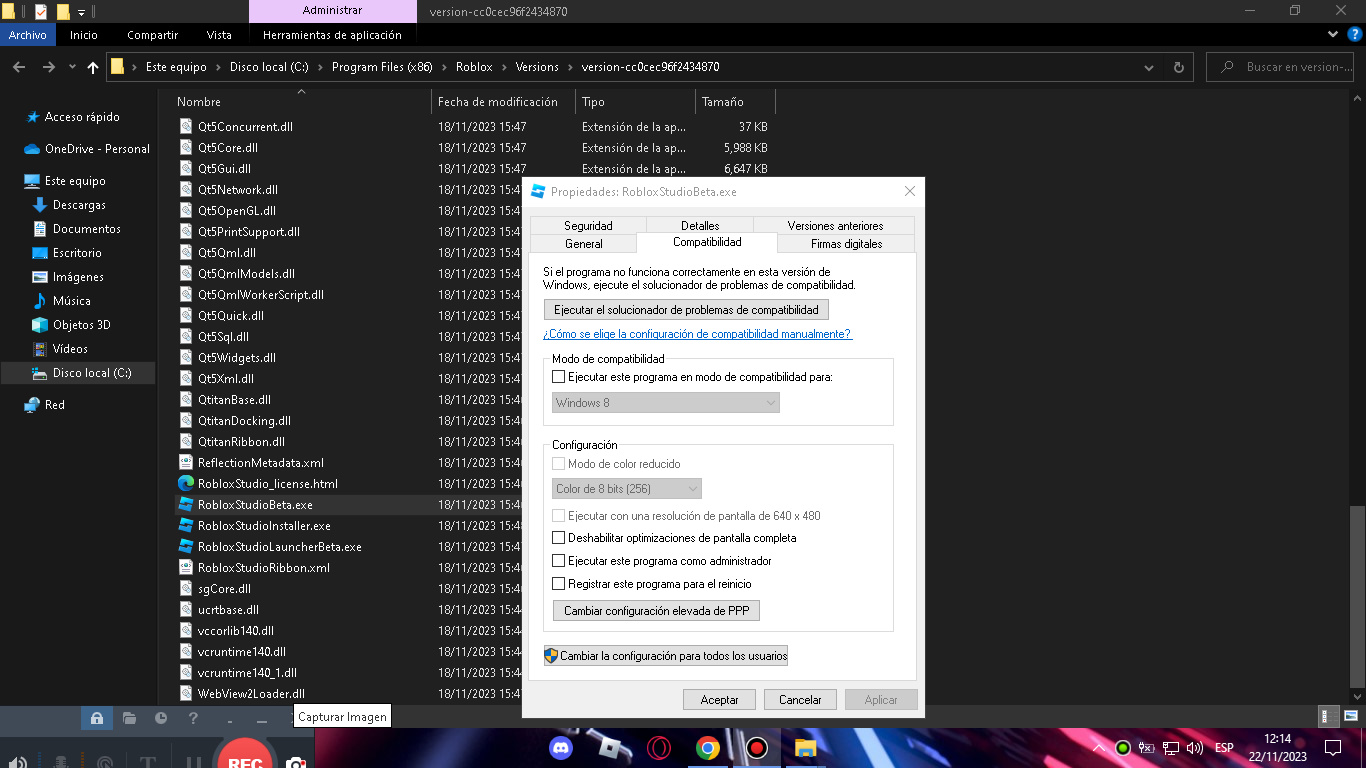
Task: Click the Cancelar button
Action: (x=800, y=700)
